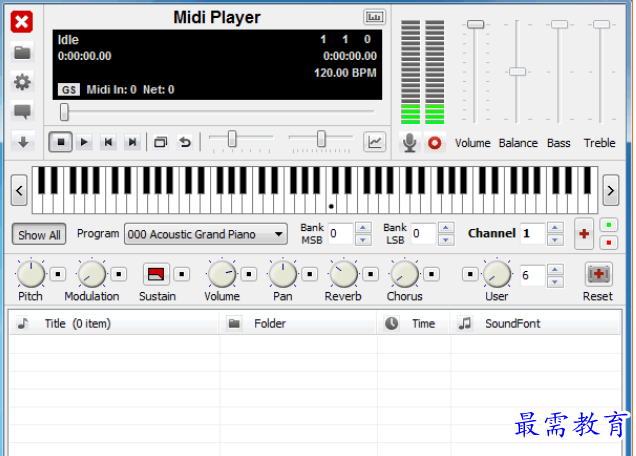636x456 pixels.
Task: Click the Channel number field
Action: click(533, 234)
